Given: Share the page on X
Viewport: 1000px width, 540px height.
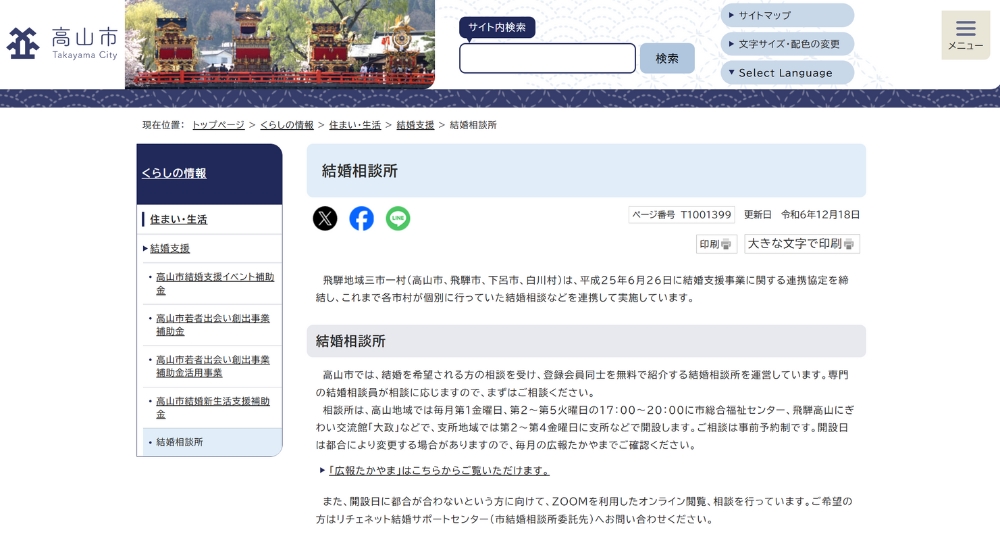Looking at the screenshot, I should point(325,219).
